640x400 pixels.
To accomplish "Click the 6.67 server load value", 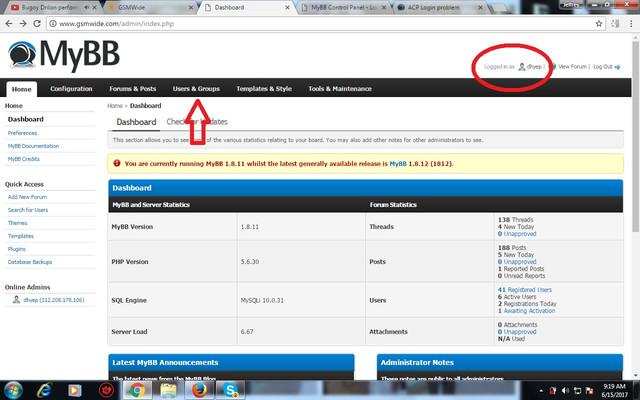I will pos(247,332).
